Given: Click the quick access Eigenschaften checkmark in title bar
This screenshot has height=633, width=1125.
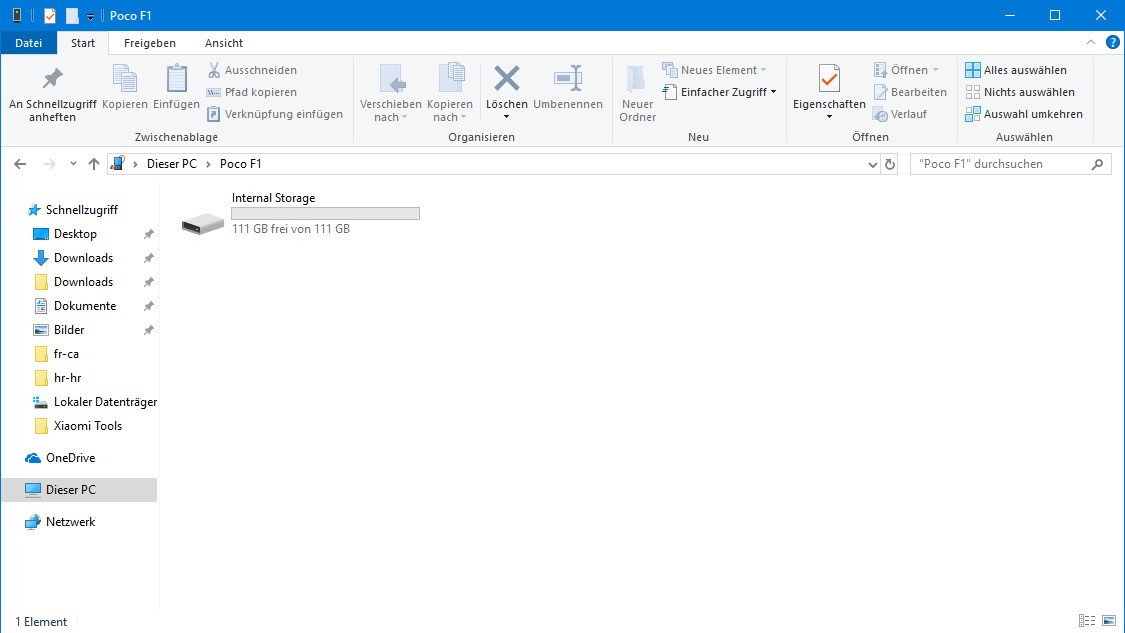Looking at the screenshot, I should click(x=50, y=16).
